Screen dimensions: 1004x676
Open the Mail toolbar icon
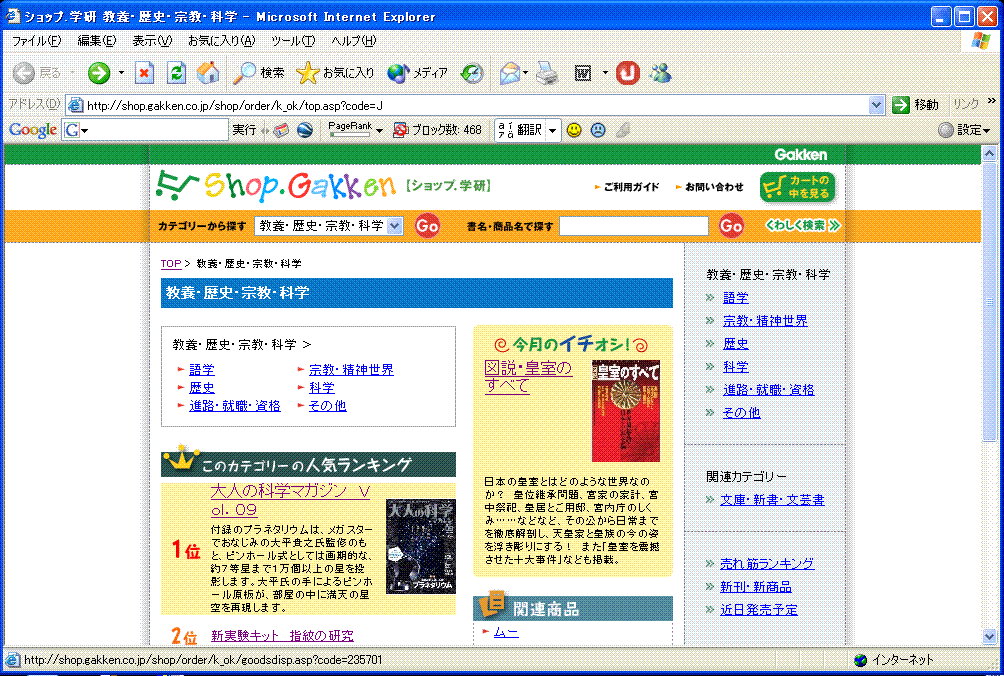click(x=511, y=73)
